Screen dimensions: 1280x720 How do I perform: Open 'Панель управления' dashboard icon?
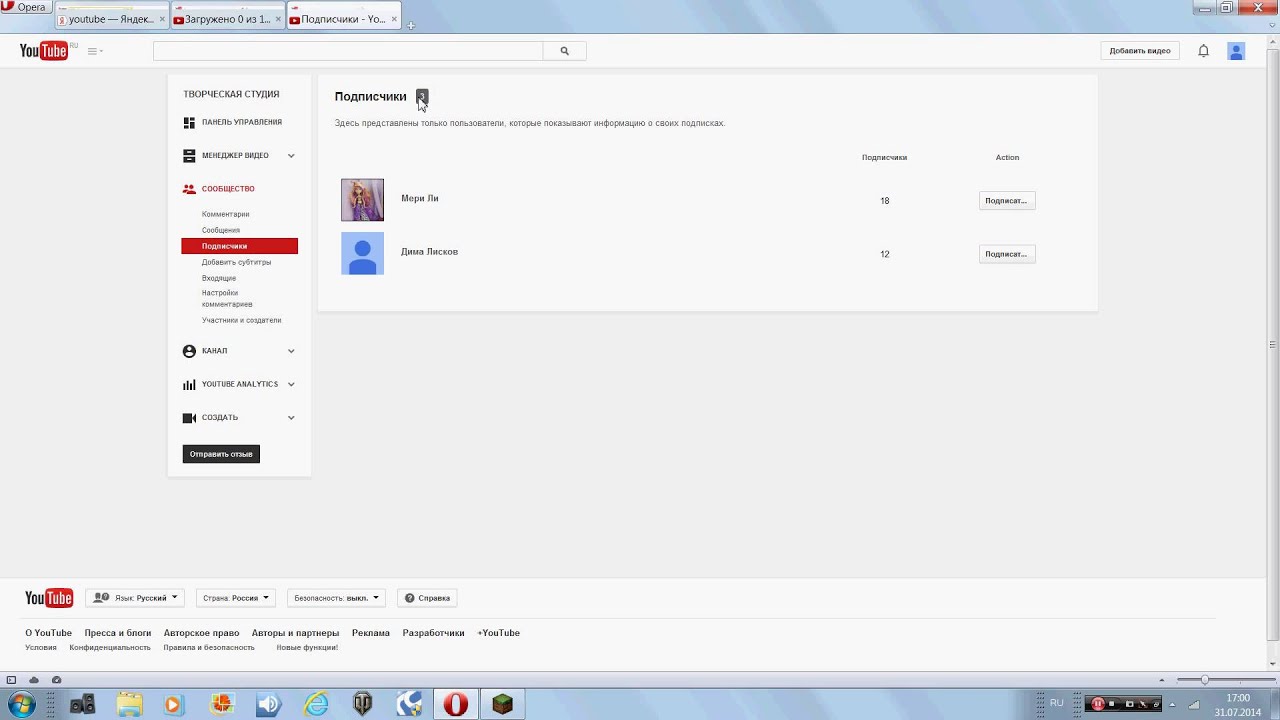click(189, 123)
